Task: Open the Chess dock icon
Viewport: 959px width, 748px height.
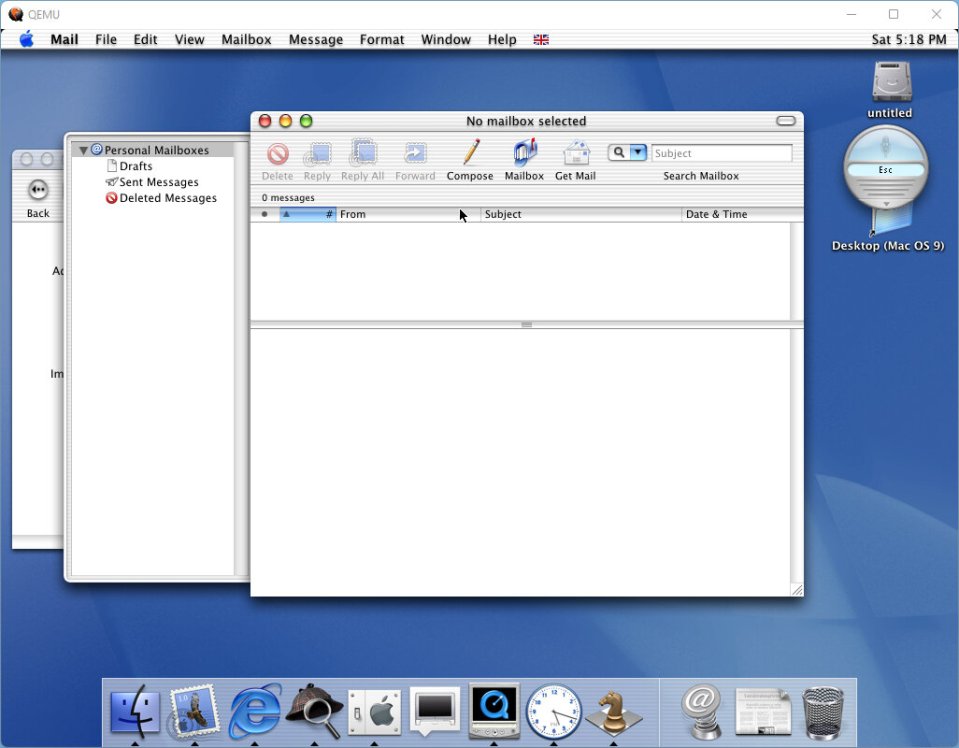Action: point(614,712)
